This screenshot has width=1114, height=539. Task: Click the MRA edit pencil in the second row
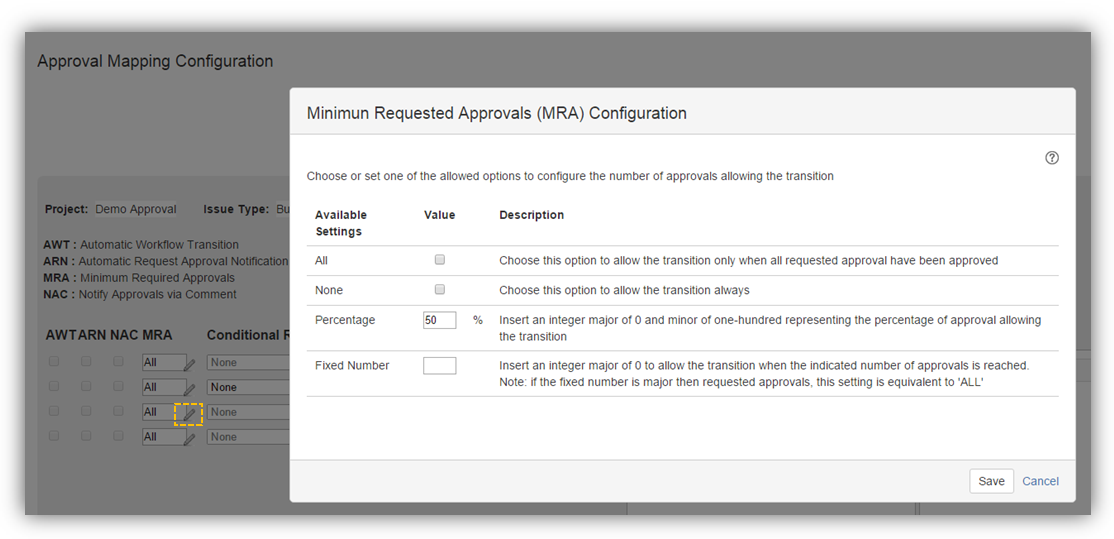click(x=190, y=389)
